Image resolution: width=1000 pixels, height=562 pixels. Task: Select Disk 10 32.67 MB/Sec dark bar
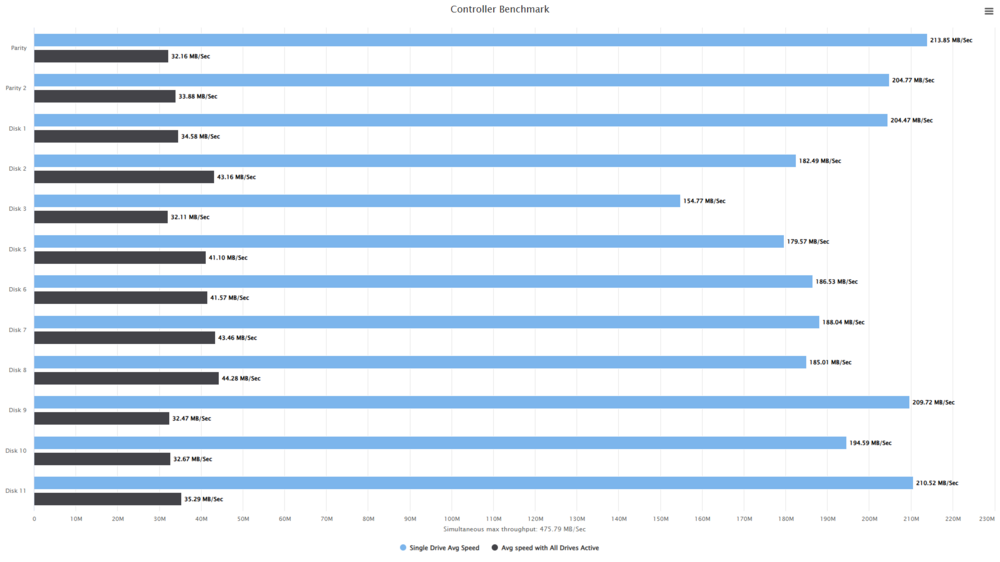[102, 459]
